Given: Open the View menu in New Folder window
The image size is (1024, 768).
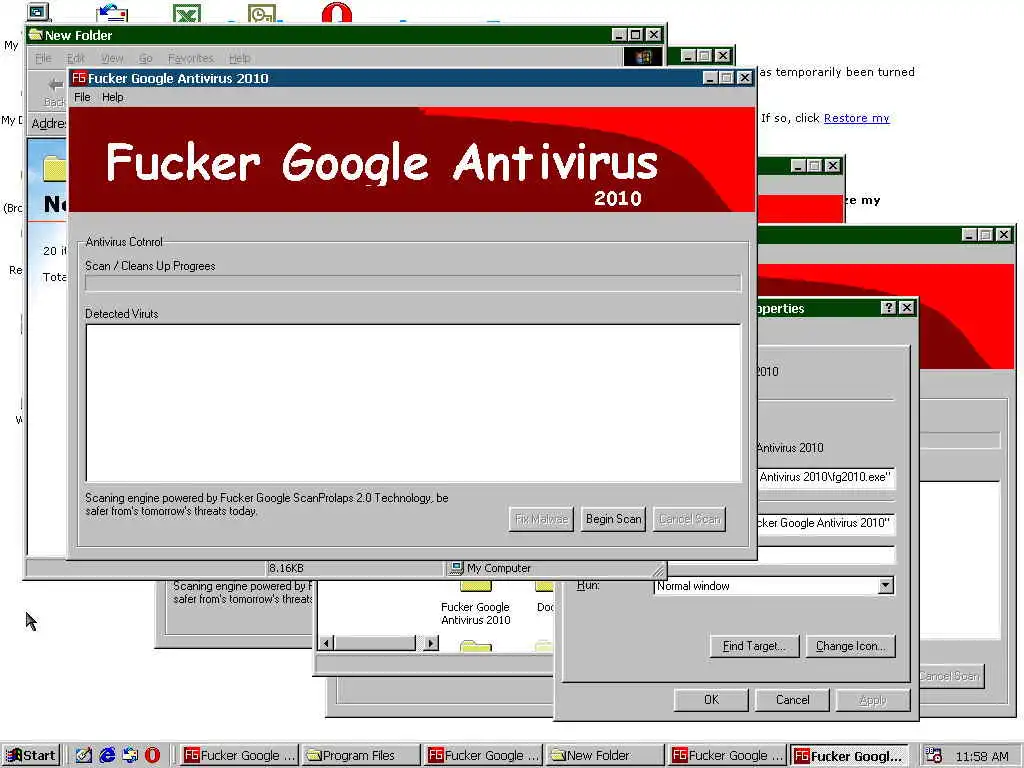Looking at the screenshot, I should 112,58.
